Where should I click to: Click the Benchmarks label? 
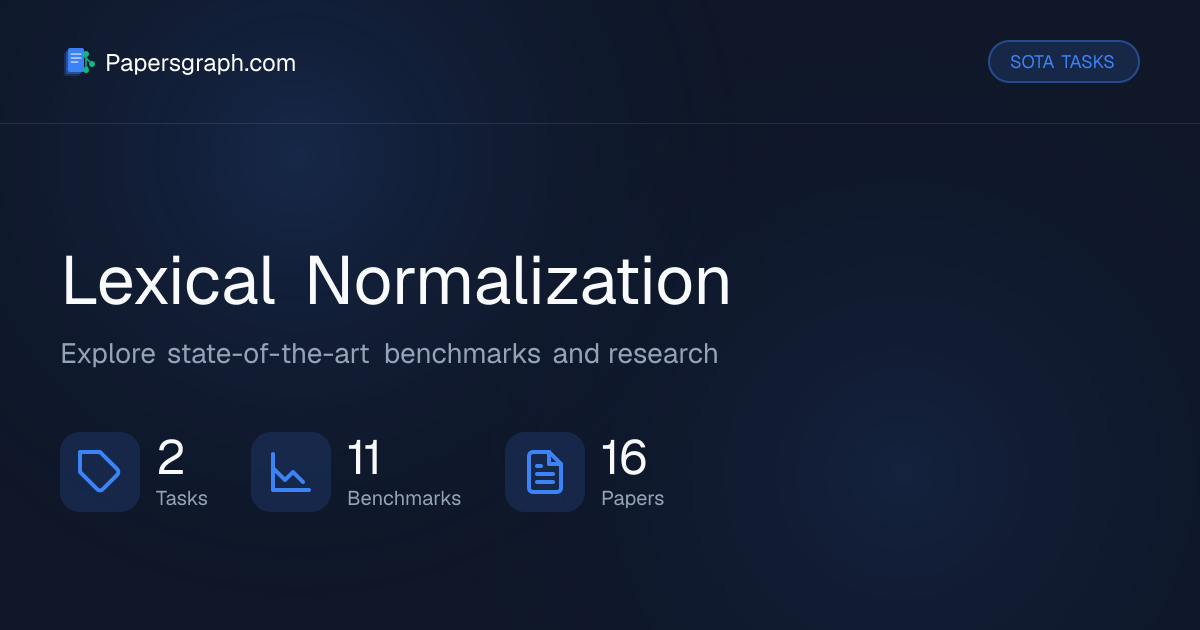[x=404, y=498]
